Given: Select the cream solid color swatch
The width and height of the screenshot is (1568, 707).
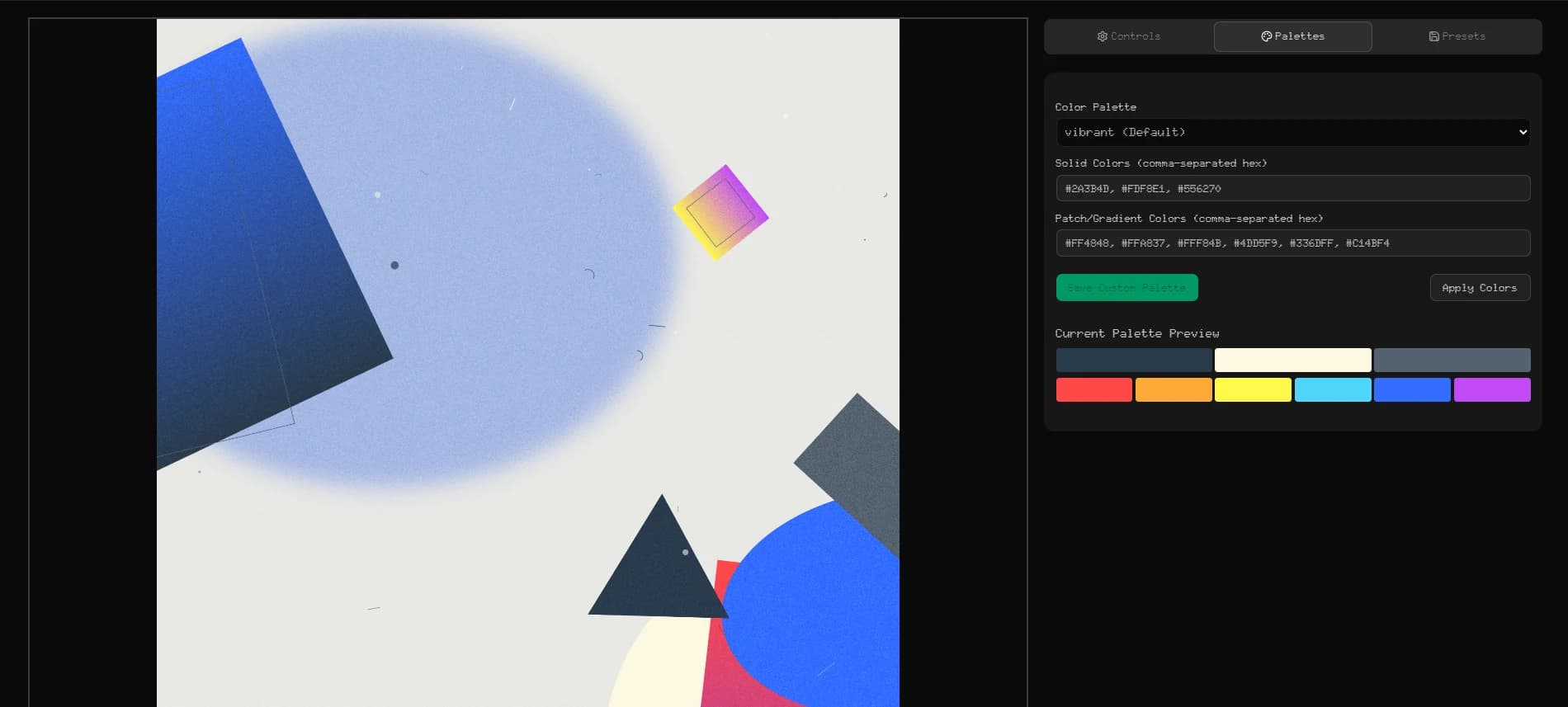Looking at the screenshot, I should click(x=1292, y=360).
